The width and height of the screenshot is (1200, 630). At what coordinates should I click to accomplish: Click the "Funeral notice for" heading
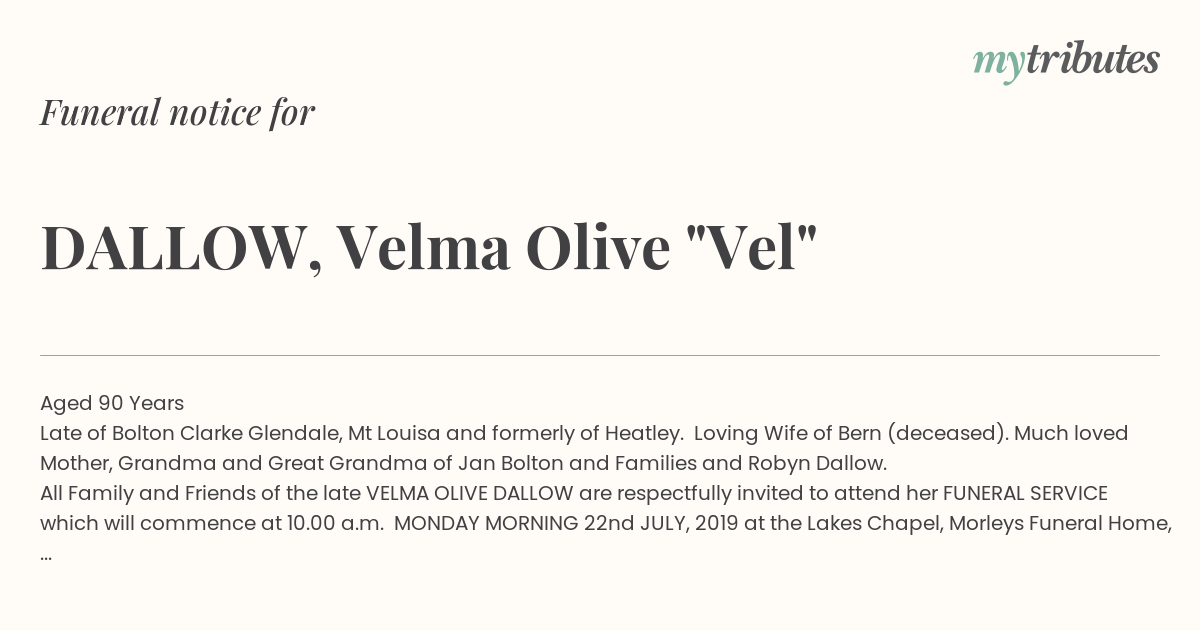coord(177,112)
